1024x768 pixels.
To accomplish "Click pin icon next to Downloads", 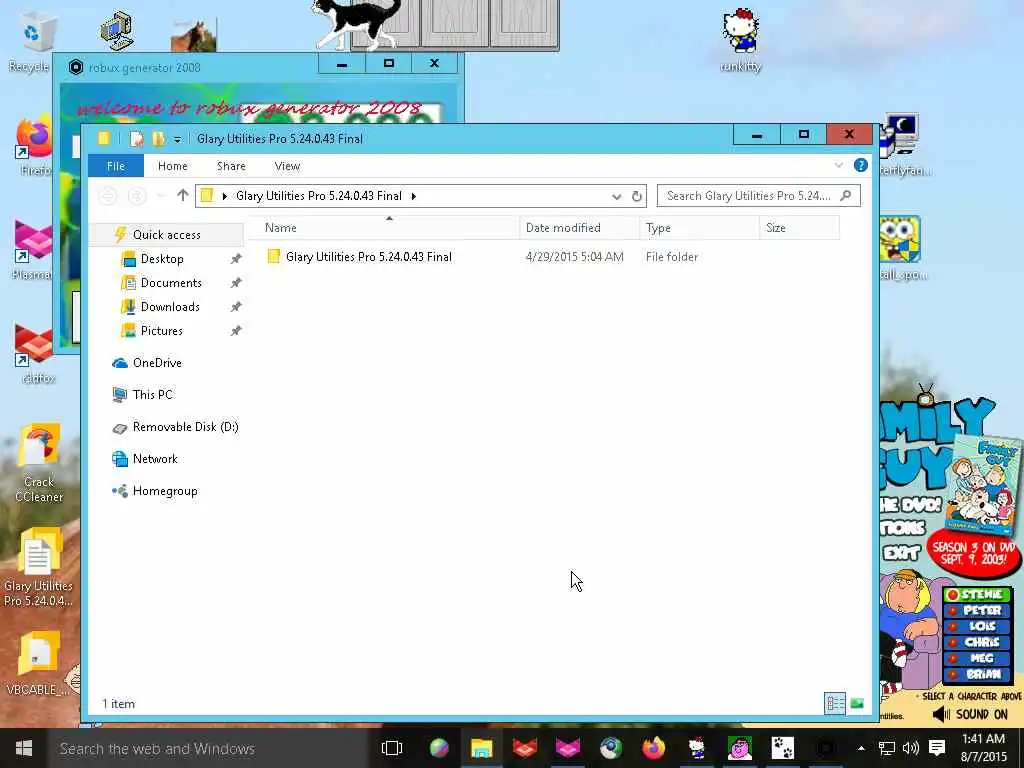I will point(236,307).
